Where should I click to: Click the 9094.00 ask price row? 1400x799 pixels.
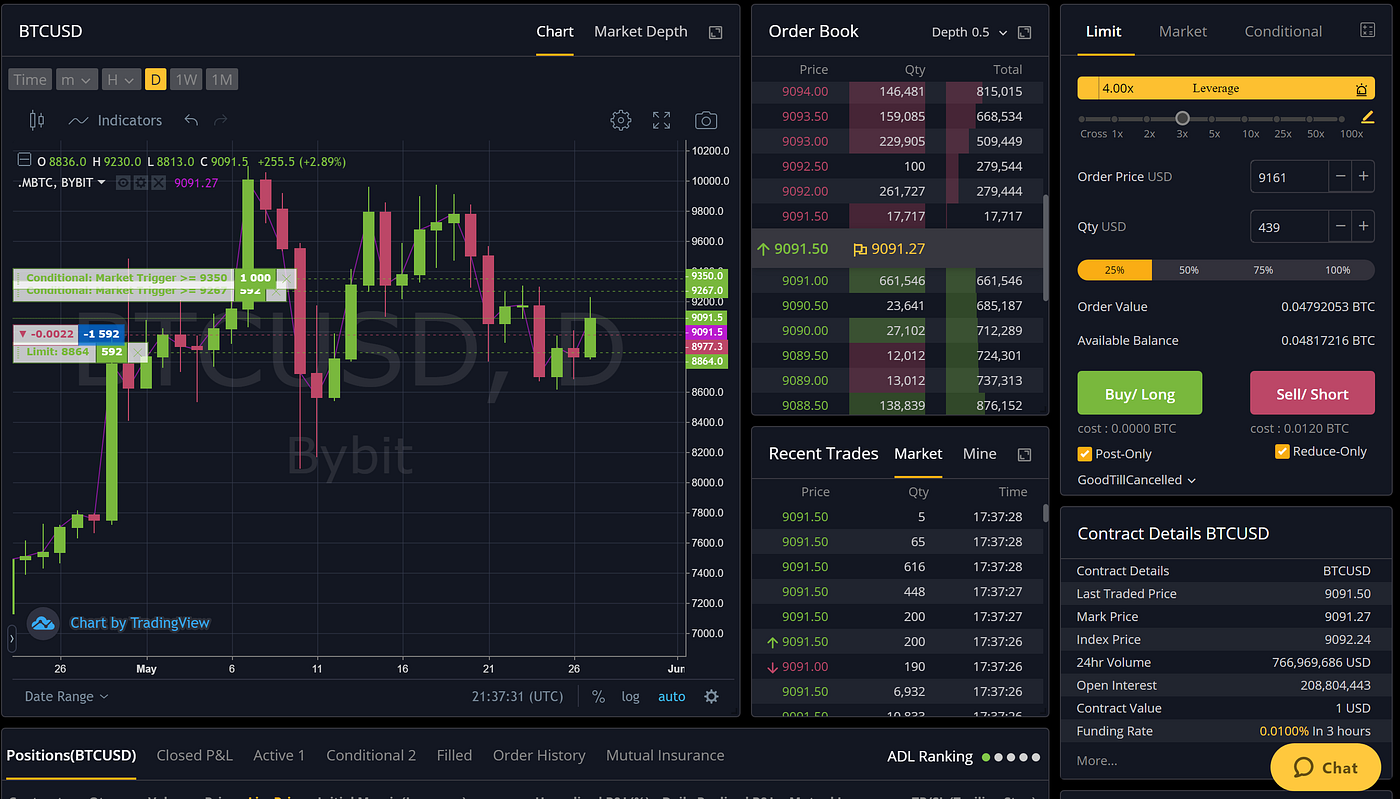895,91
